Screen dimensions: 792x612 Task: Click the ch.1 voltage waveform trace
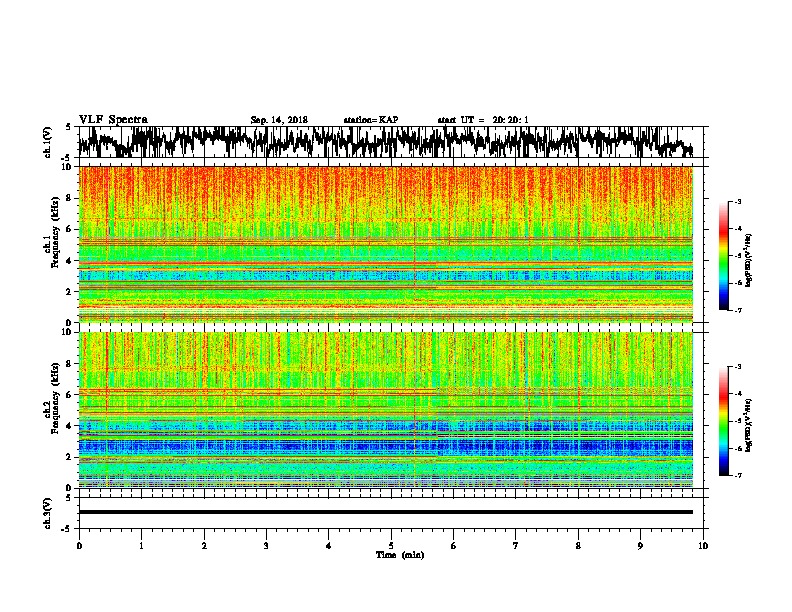[x=385, y=142]
